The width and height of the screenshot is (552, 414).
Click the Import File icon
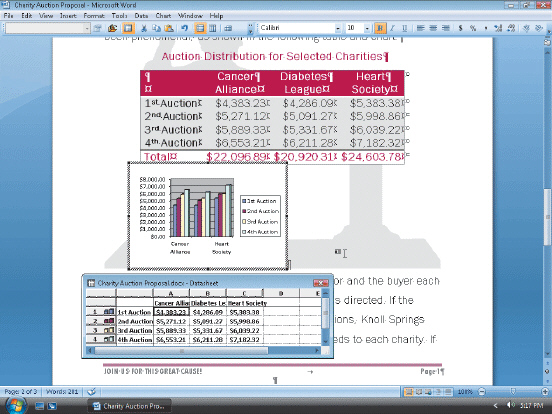click(x=113, y=28)
